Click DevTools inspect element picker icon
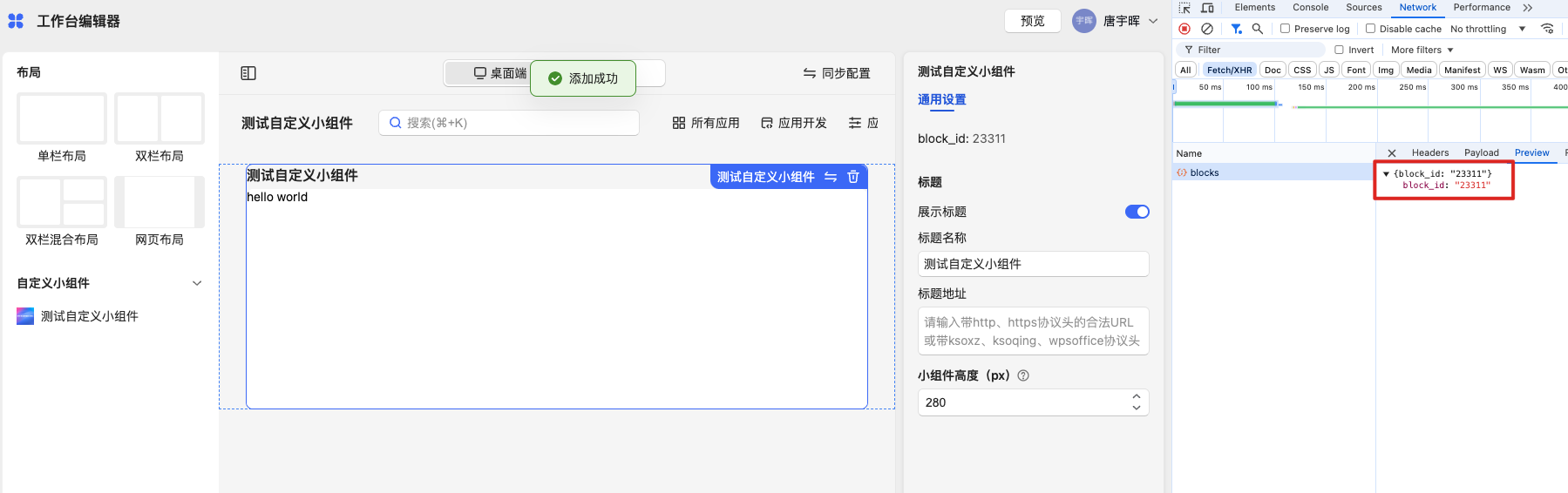The width and height of the screenshot is (1568, 493). click(1184, 8)
